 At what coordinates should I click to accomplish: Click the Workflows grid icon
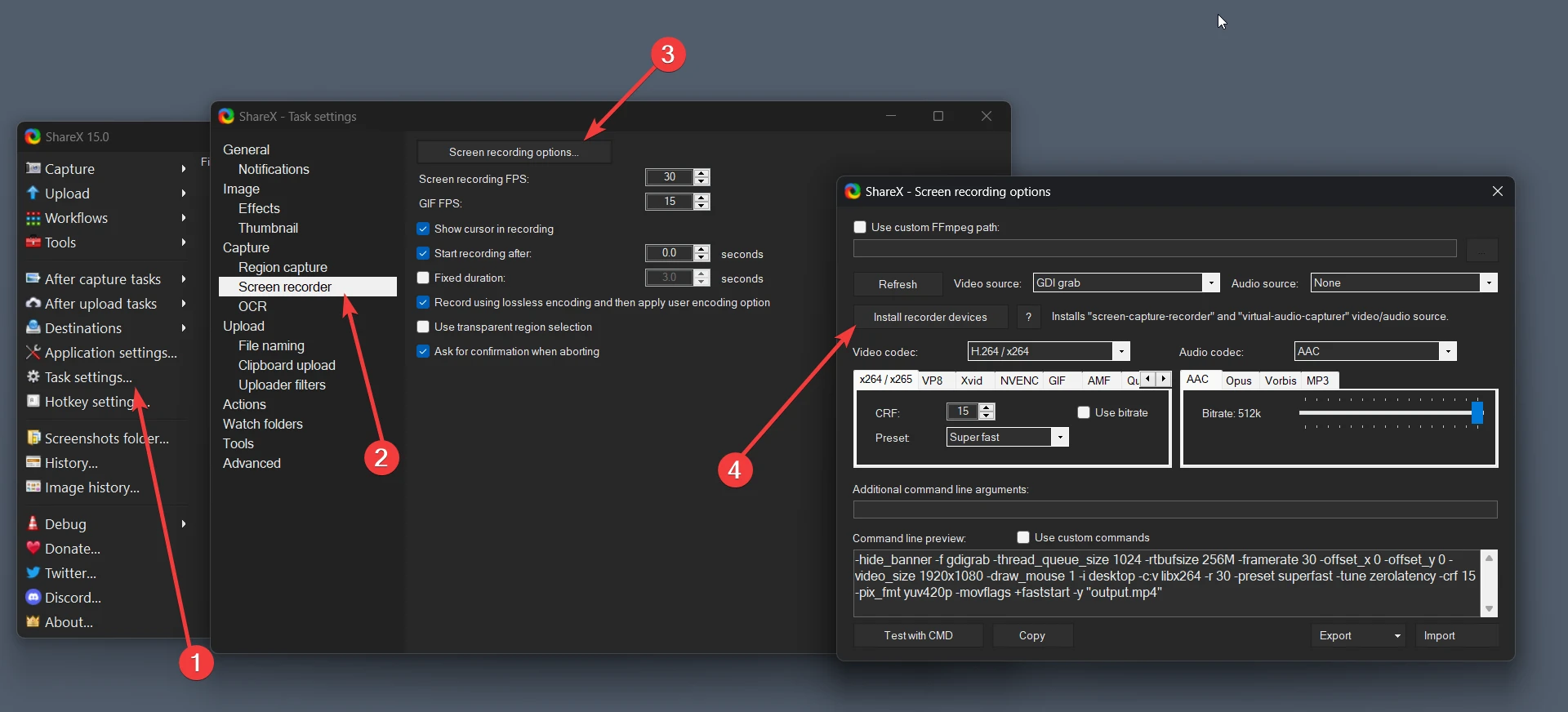click(x=33, y=218)
